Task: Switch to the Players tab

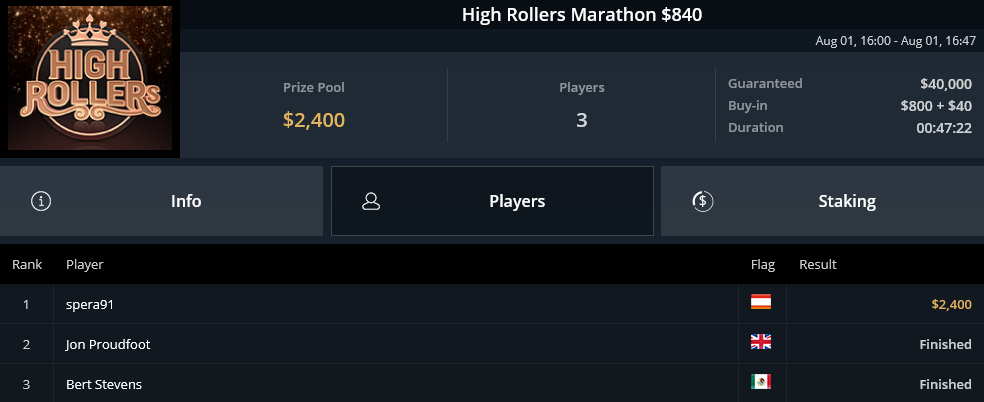Action: point(492,201)
